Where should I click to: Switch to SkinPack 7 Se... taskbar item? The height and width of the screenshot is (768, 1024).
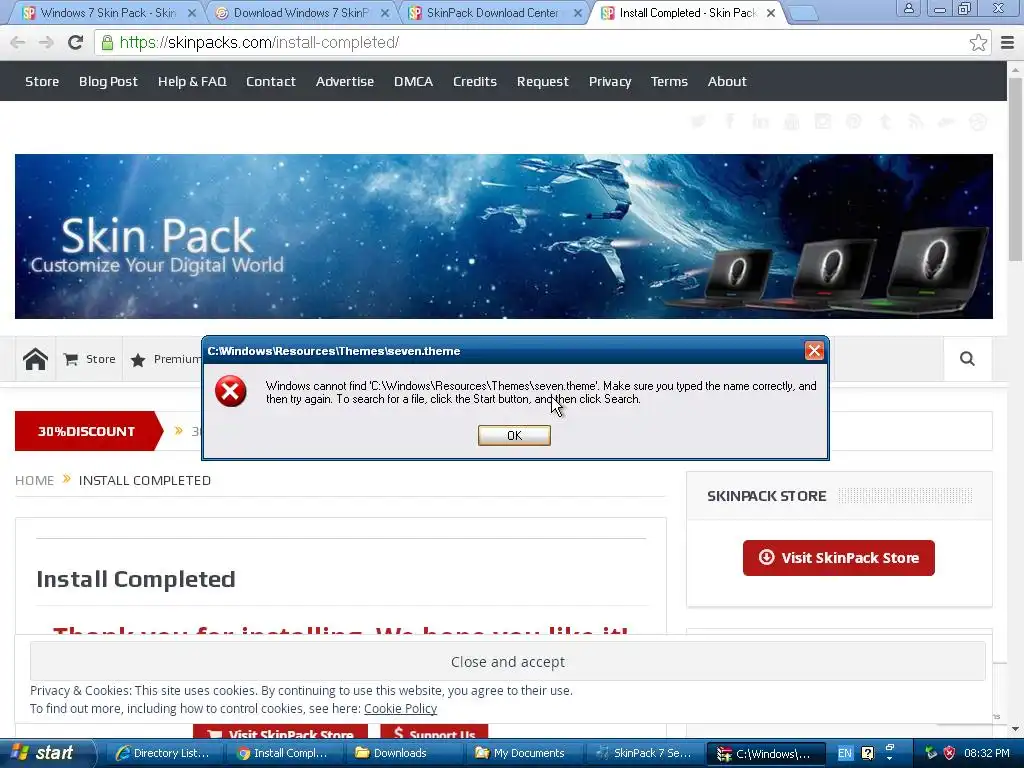pyautogui.click(x=645, y=753)
